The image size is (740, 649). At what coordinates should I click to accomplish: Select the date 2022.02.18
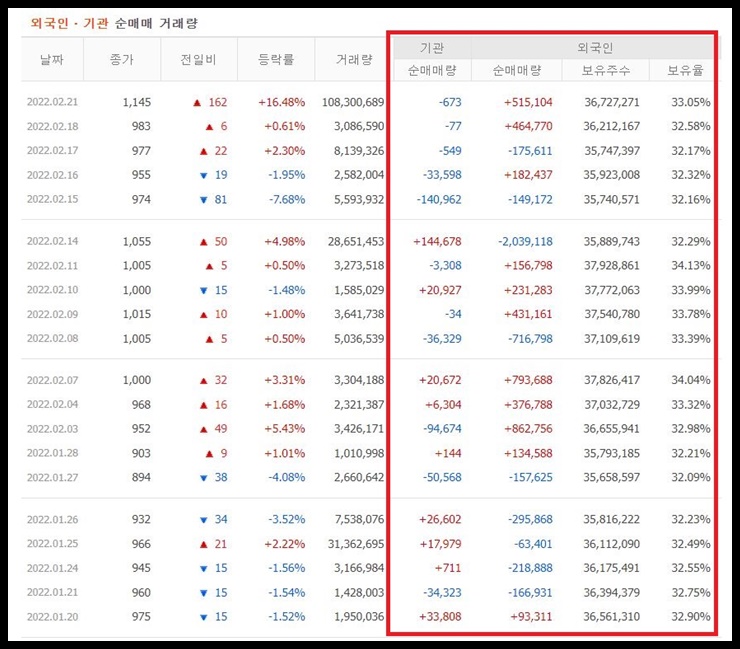coord(52,126)
